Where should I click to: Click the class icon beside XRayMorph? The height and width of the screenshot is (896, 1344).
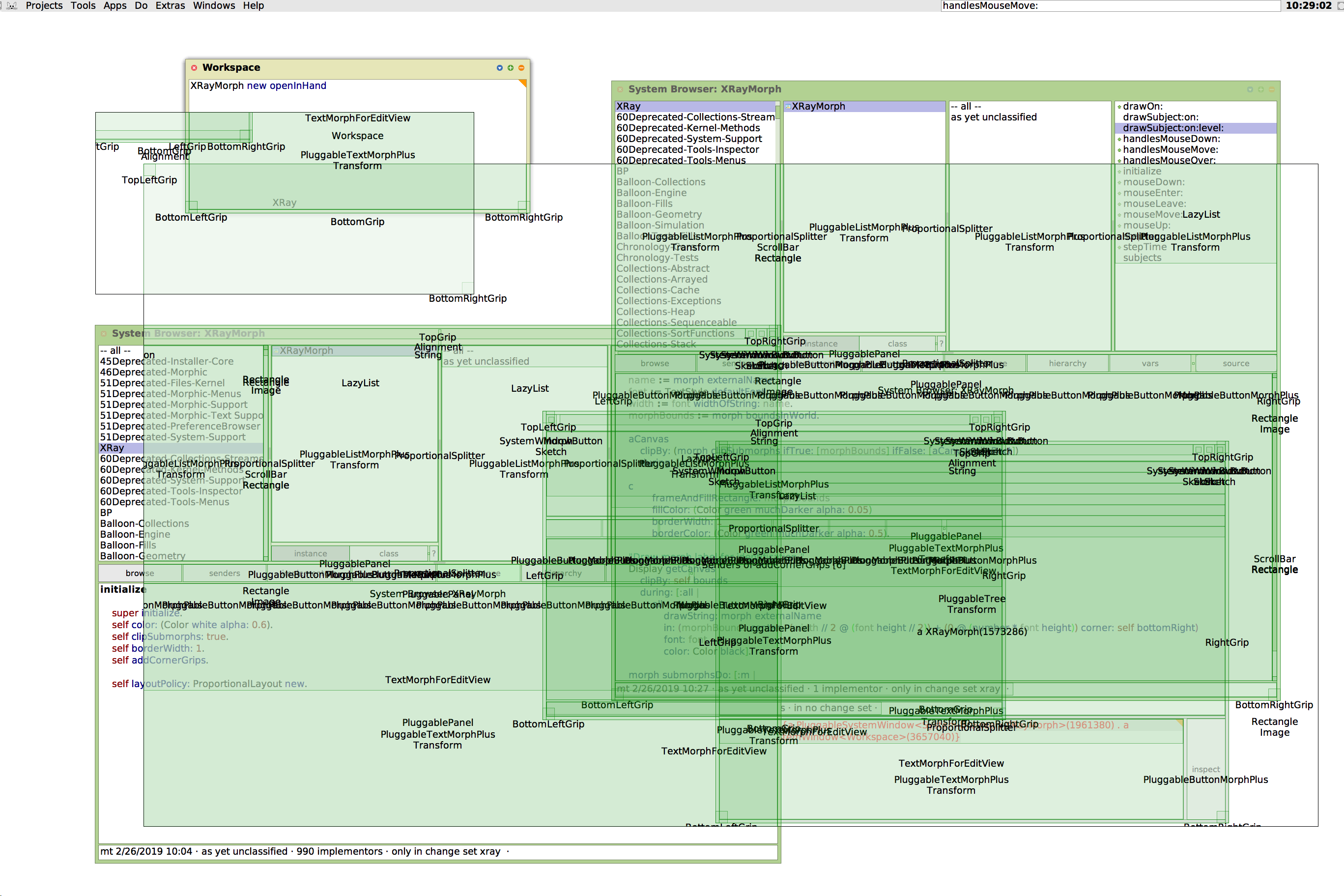[788, 107]
